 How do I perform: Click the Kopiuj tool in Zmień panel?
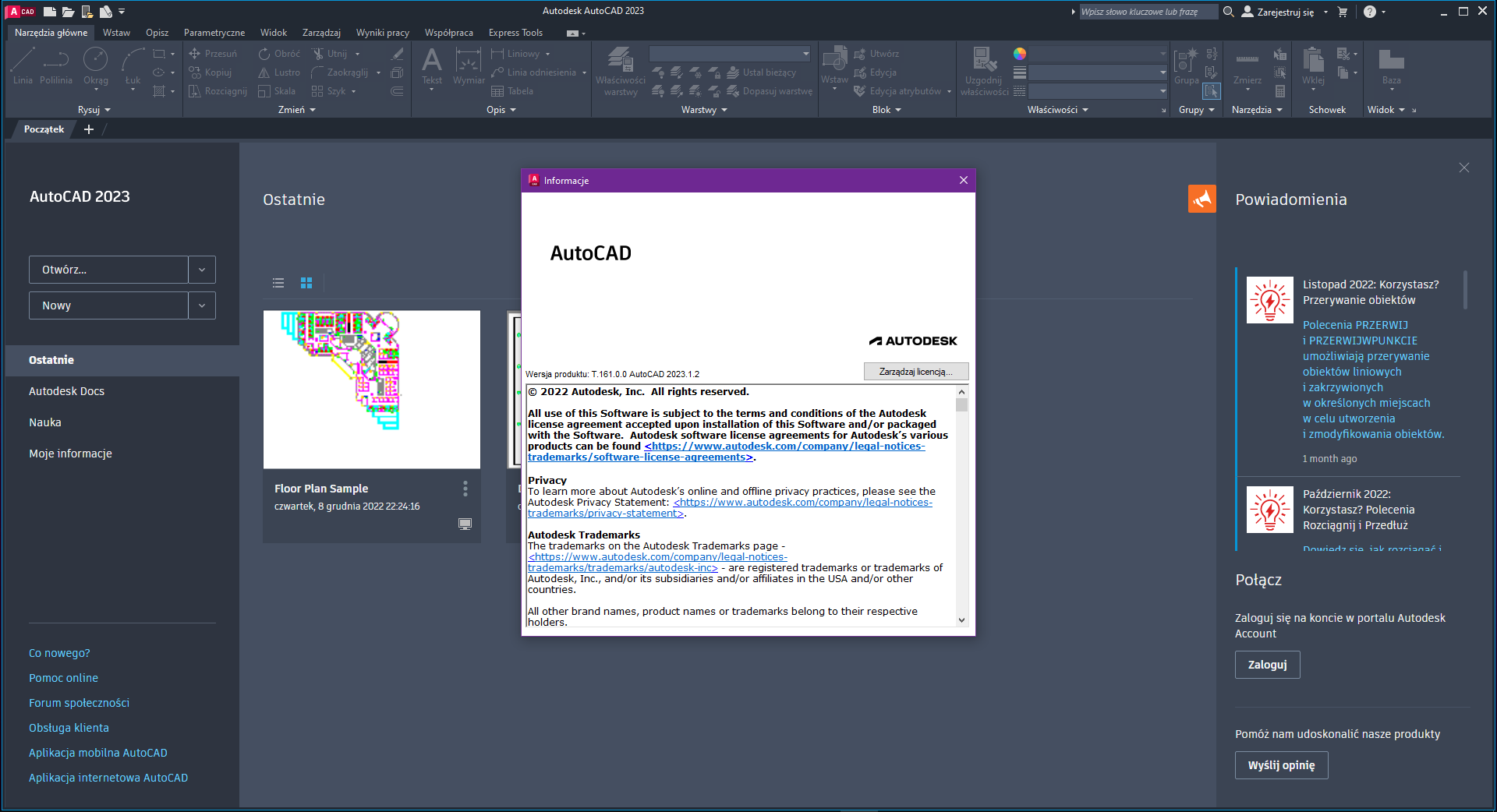click(211, 72)
